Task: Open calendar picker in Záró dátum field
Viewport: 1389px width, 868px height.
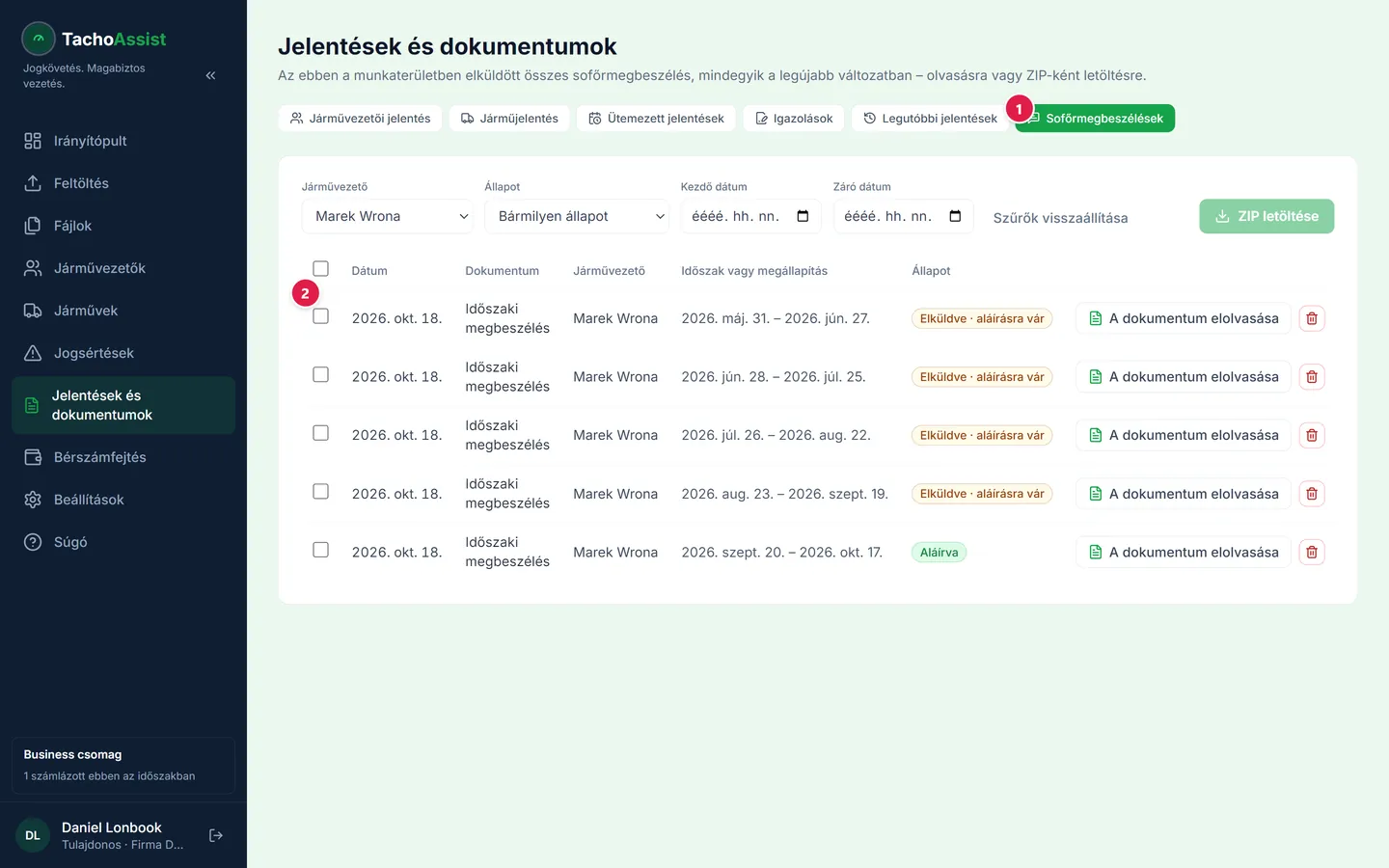Action: click(x=955, y=216)
